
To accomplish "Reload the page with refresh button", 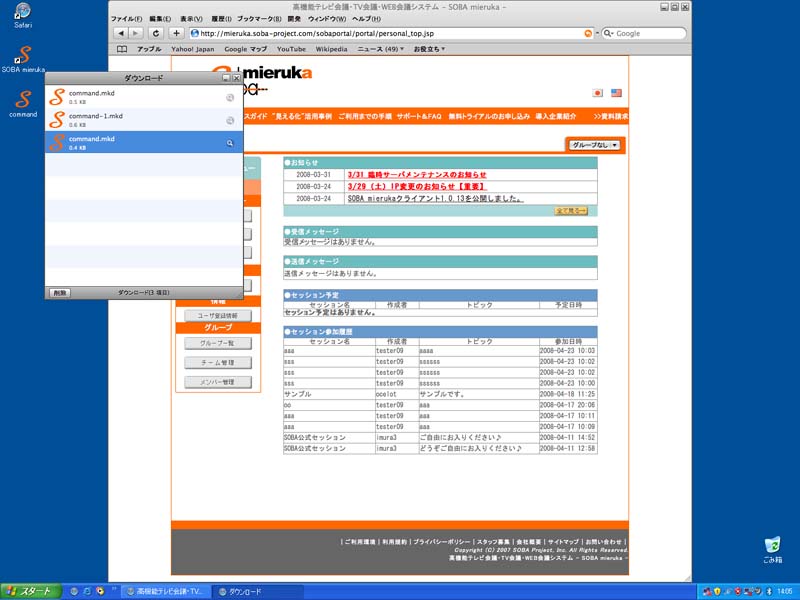I will 156,33.
